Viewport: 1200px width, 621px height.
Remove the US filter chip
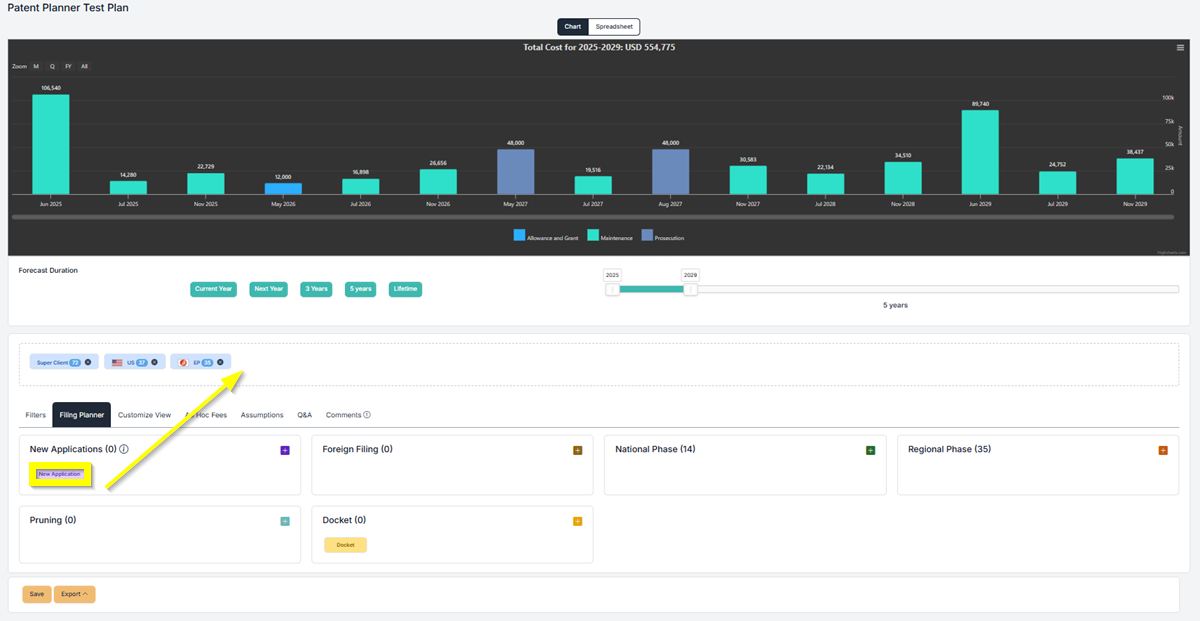point(154,362)
